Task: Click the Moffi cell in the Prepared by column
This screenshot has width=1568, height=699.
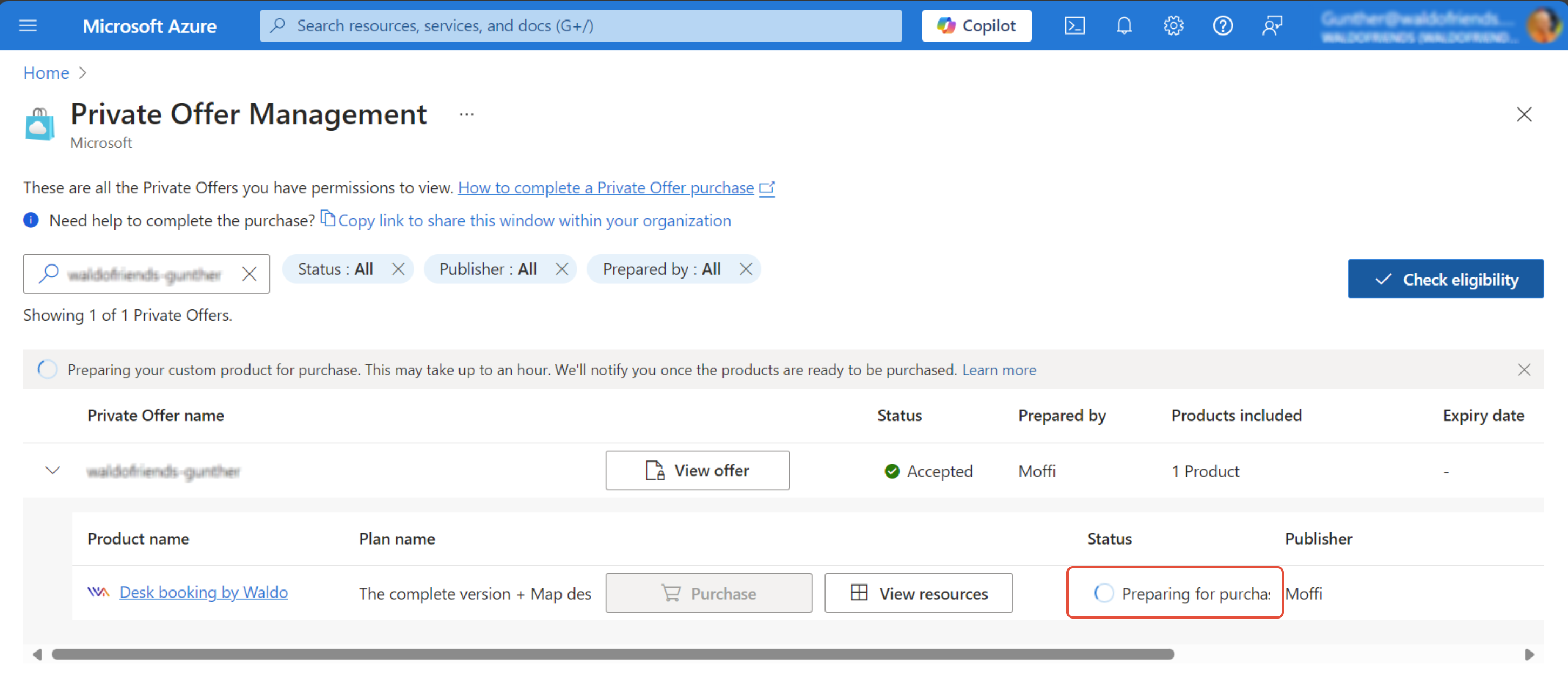Action: tap(1037, 471)
